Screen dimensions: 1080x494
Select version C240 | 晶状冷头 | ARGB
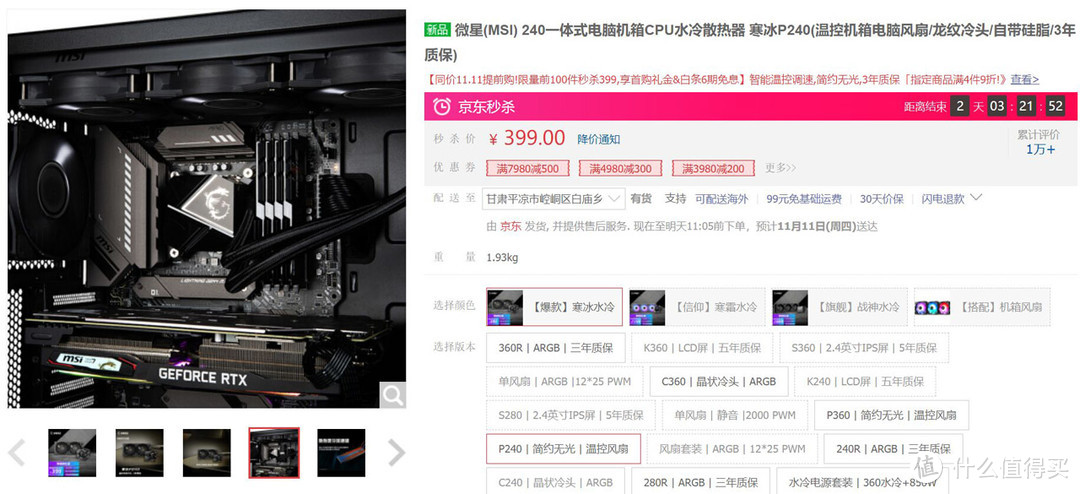click(556, 482)
